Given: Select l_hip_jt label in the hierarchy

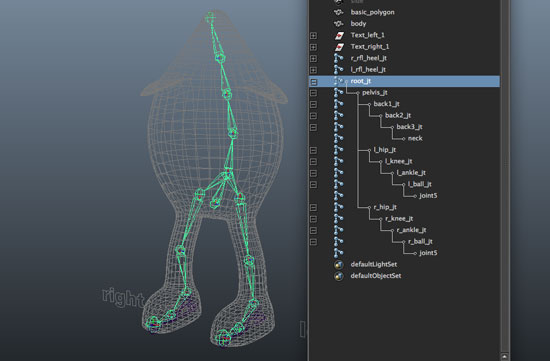Looking at the screenshot, I should point(385,150).
